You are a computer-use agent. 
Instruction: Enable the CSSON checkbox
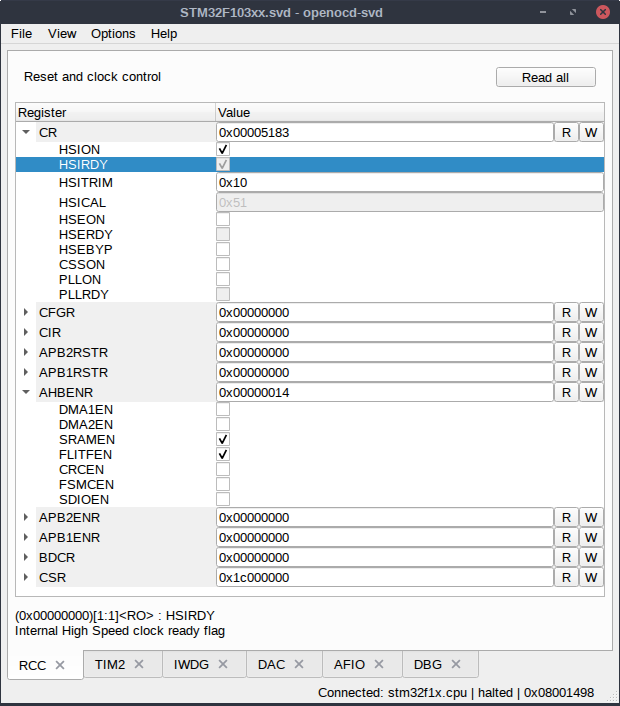pos(223,264)
